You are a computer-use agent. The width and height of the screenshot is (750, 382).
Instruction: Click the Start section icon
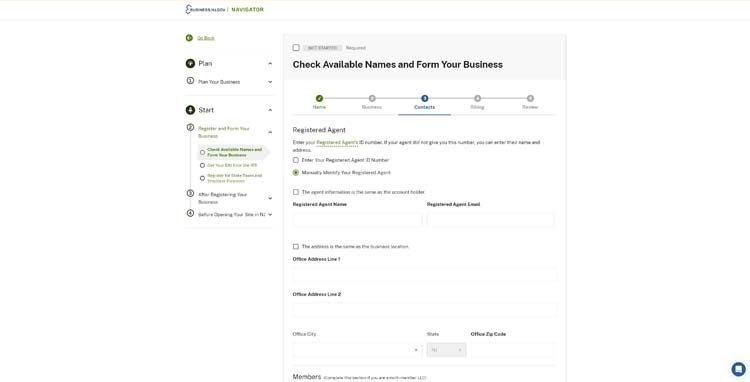click(190, 110)
